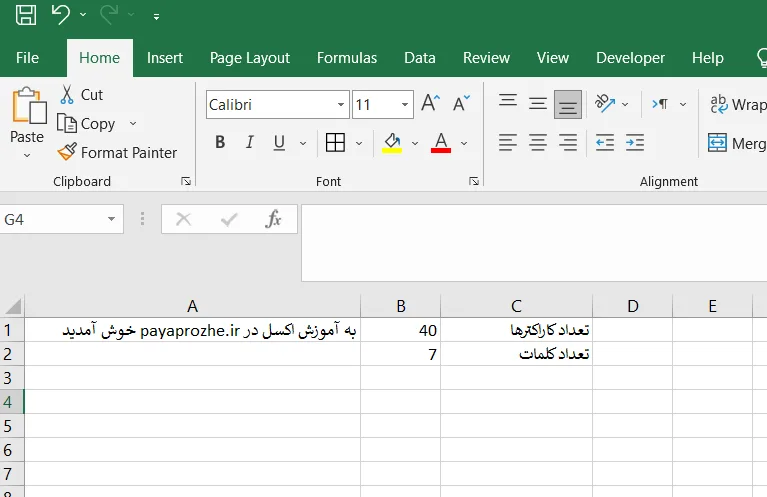The image size is (767, 497).
Task: Click the Help tab
Action: (x=707, y=58)
